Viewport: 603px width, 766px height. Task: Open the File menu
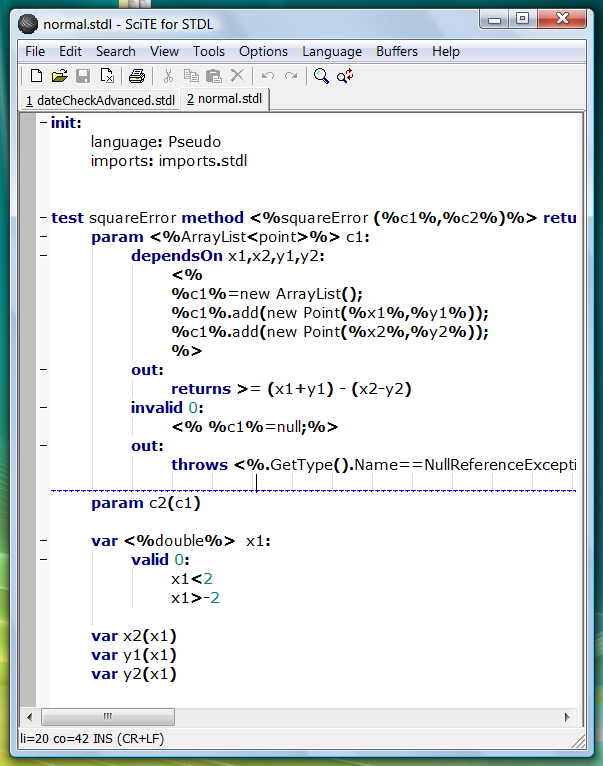[x=35, y=51]
